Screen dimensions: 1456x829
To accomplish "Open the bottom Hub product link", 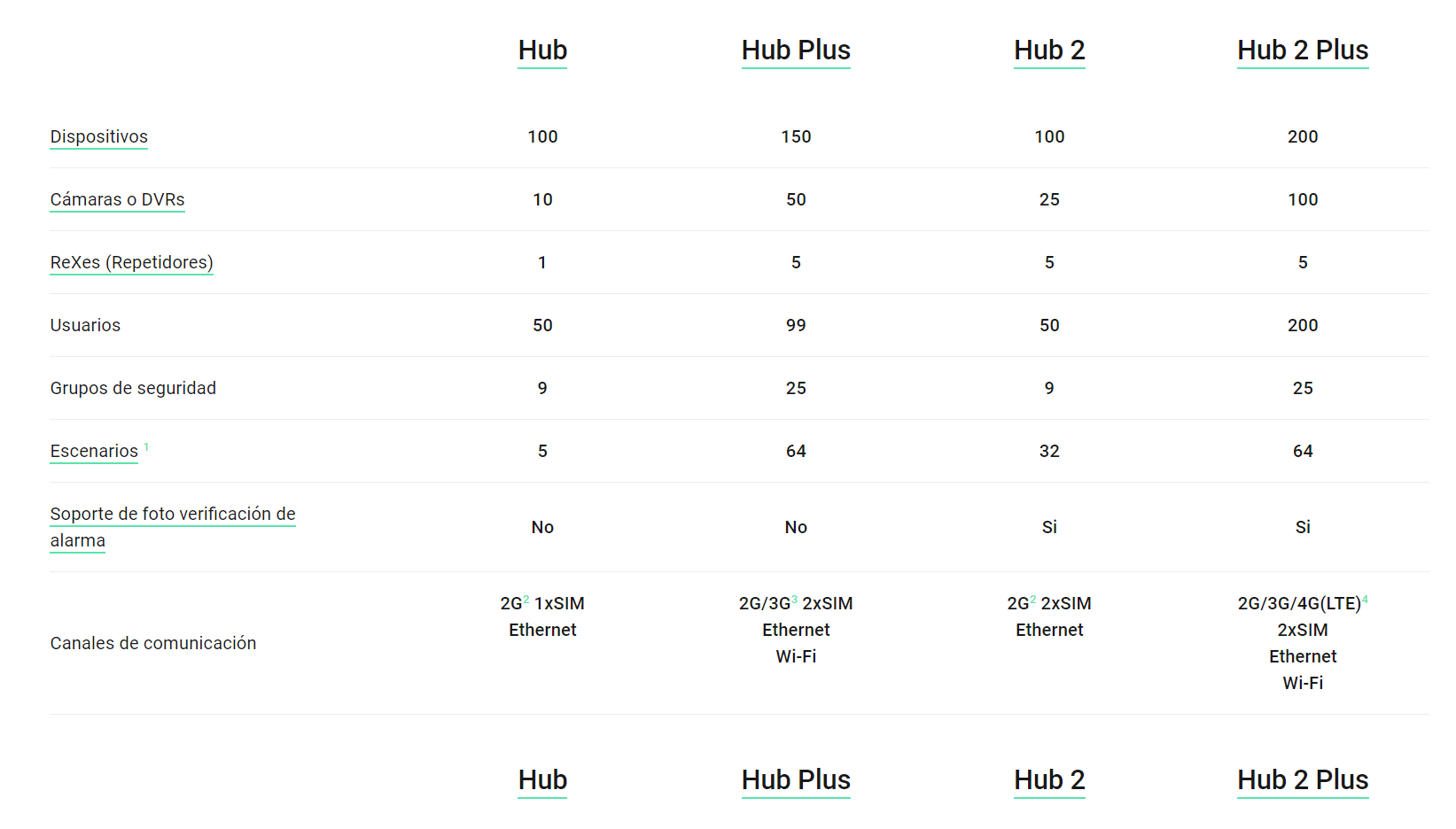I will tap(542, 780).
